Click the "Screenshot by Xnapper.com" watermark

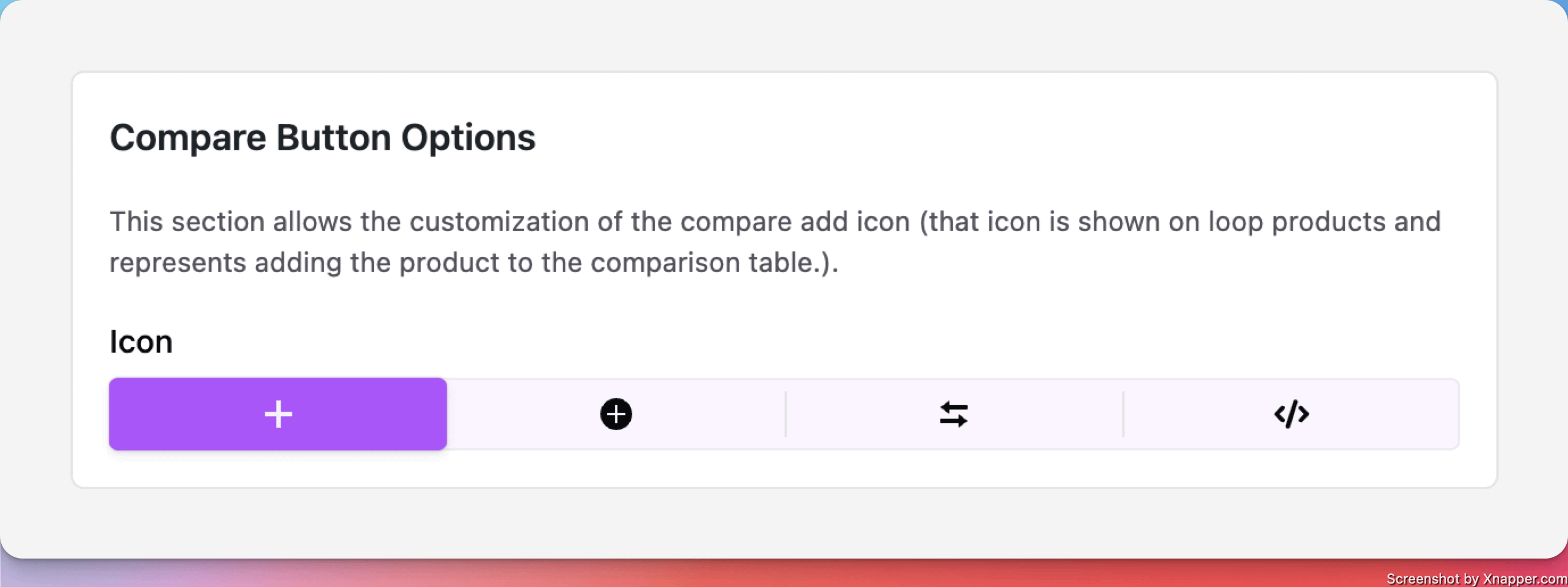tap(1476, 578)
